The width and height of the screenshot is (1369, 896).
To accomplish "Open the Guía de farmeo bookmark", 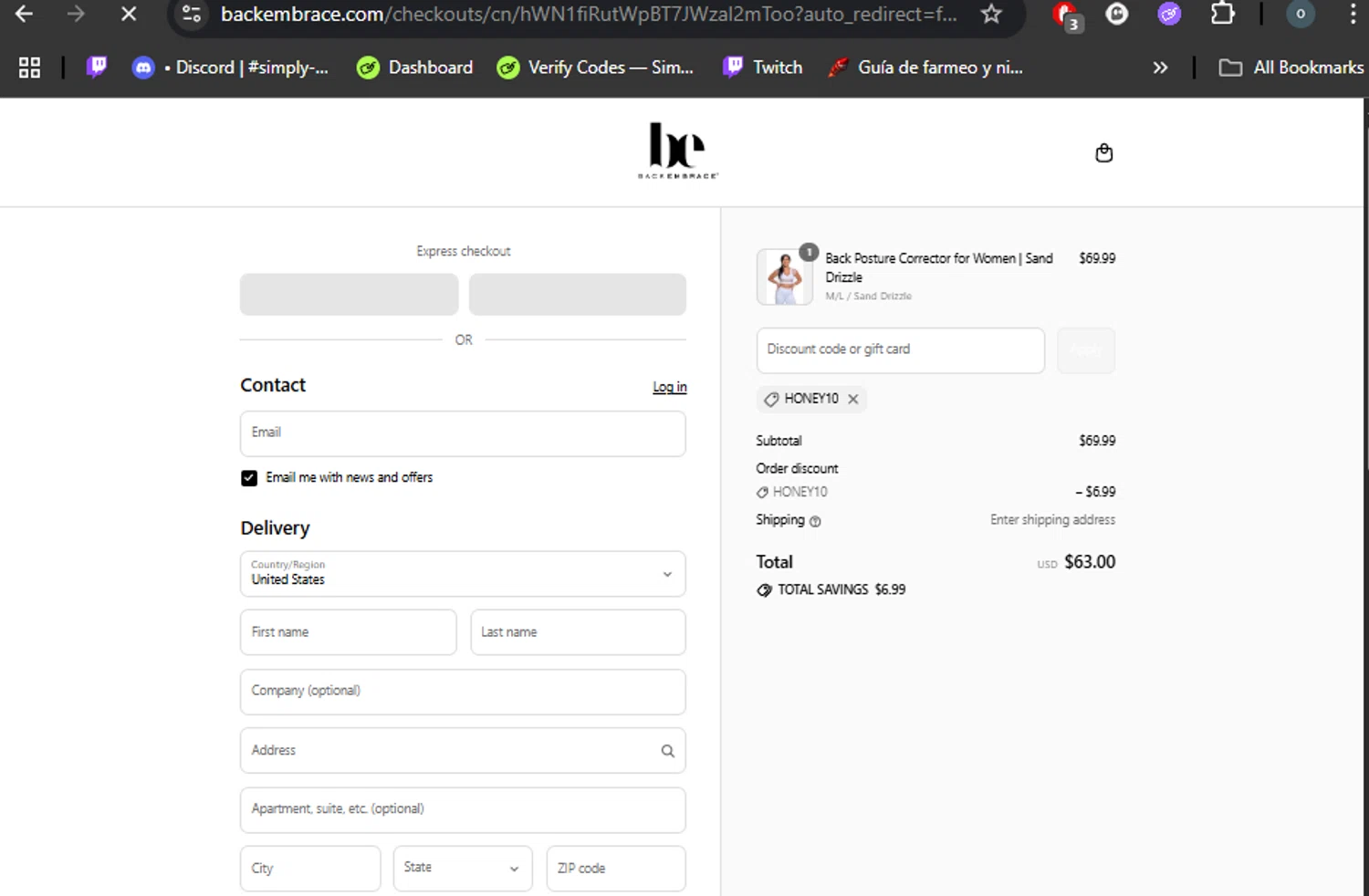I will point(925,68).
